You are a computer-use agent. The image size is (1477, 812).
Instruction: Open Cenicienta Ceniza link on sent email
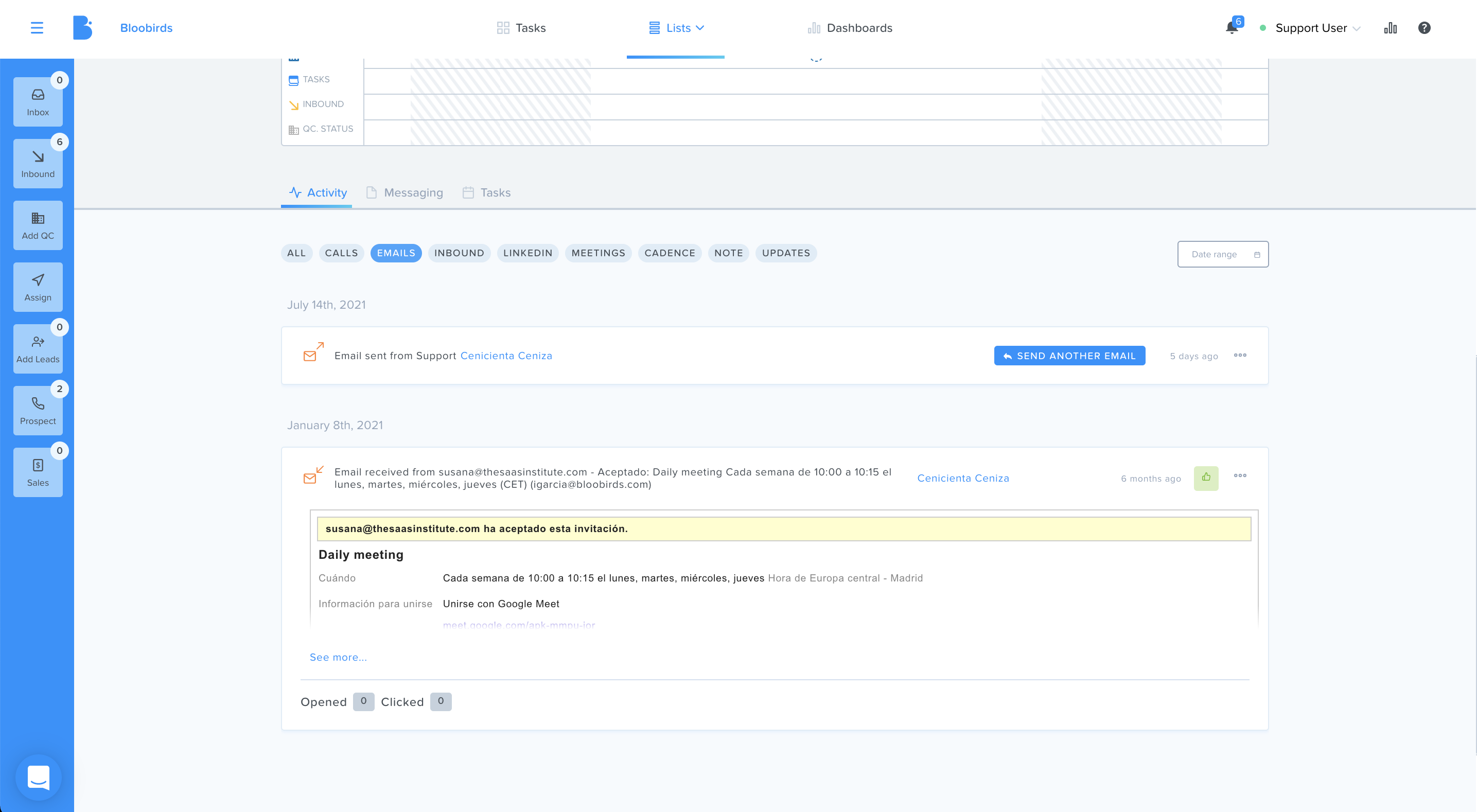pyautogui.click(x=506, y=356)
